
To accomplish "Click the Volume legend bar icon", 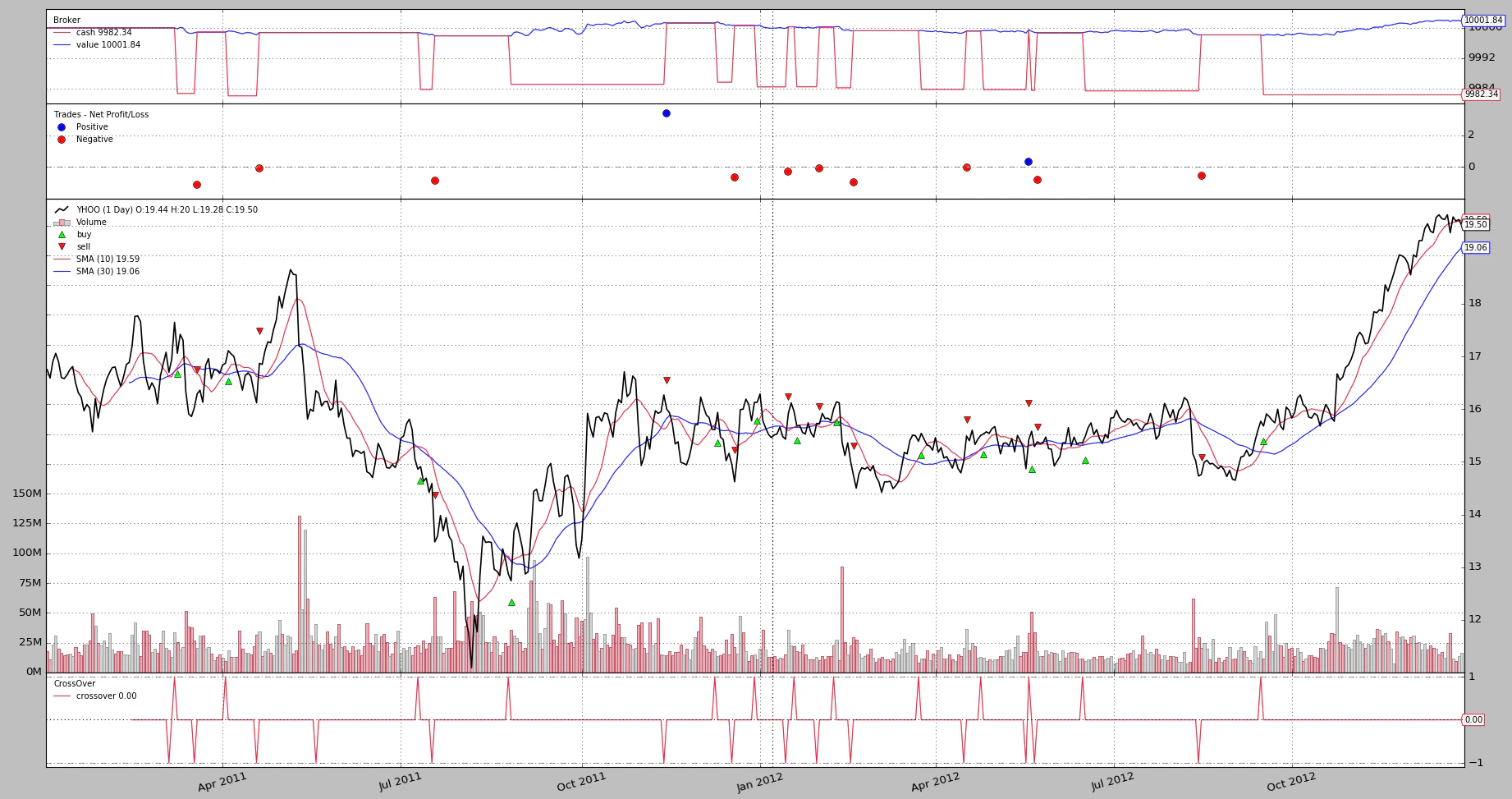I will [x=62, y=223].
